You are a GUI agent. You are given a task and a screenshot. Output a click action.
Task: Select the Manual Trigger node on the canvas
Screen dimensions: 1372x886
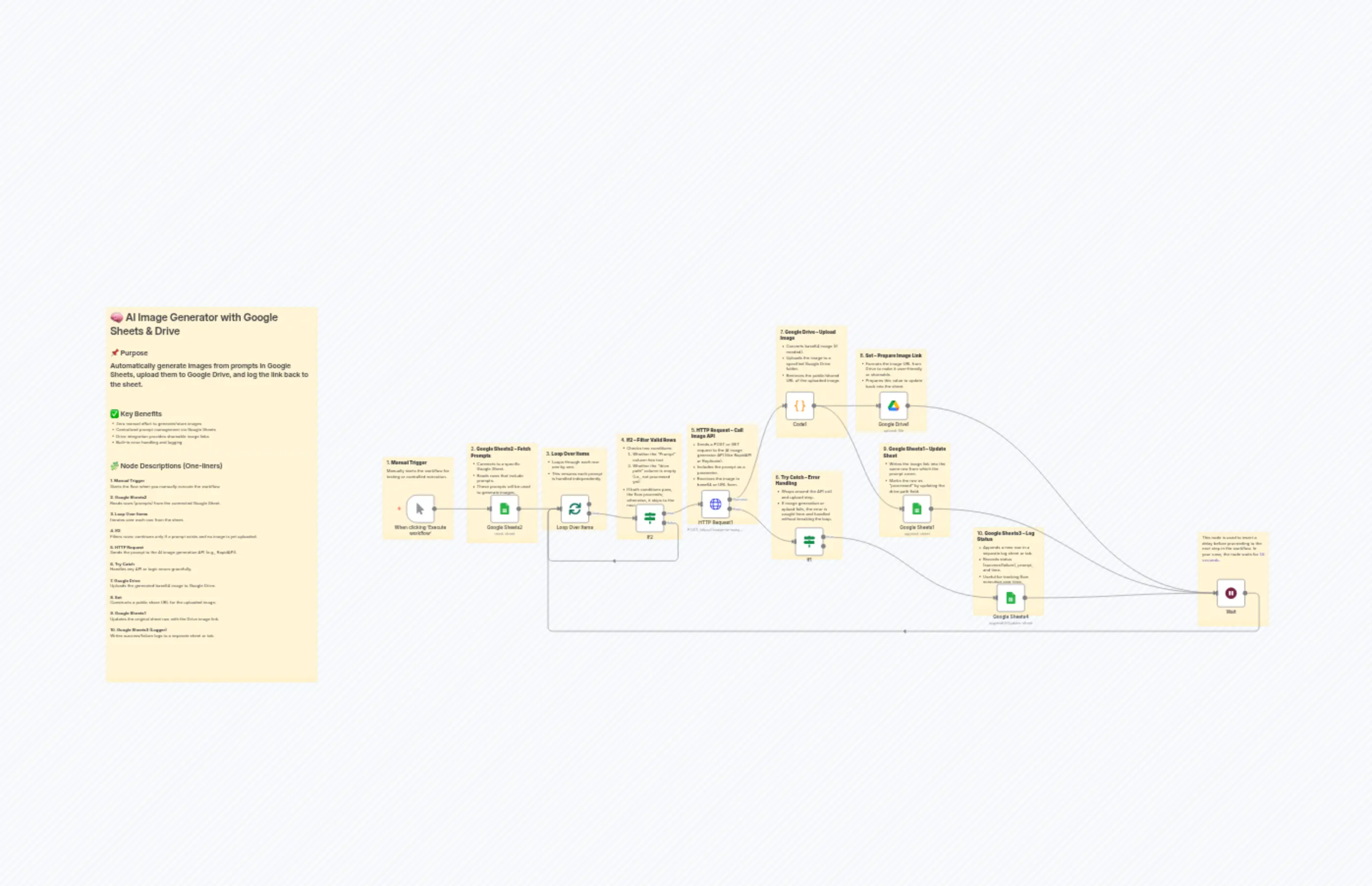click(x=419, y=510)
